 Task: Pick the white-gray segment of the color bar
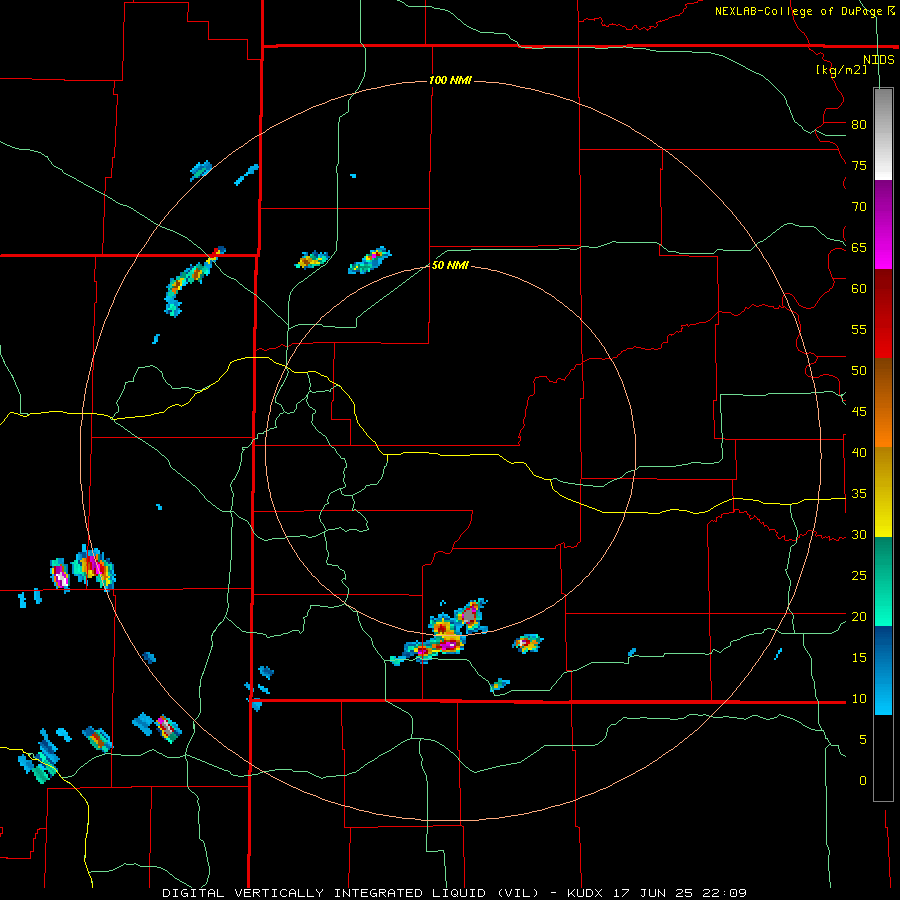[883, 135]
